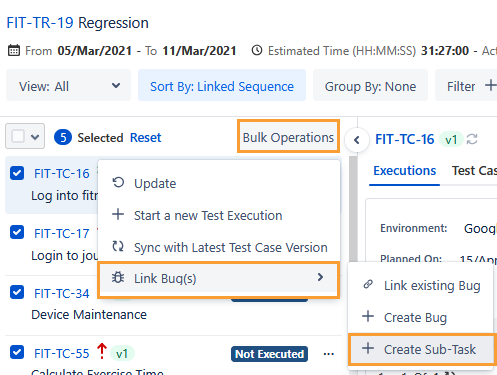Click plus icon for new Test Execution
Image resolution: width=497 pixels, height=375 pixels.
[x=118, y=214]
